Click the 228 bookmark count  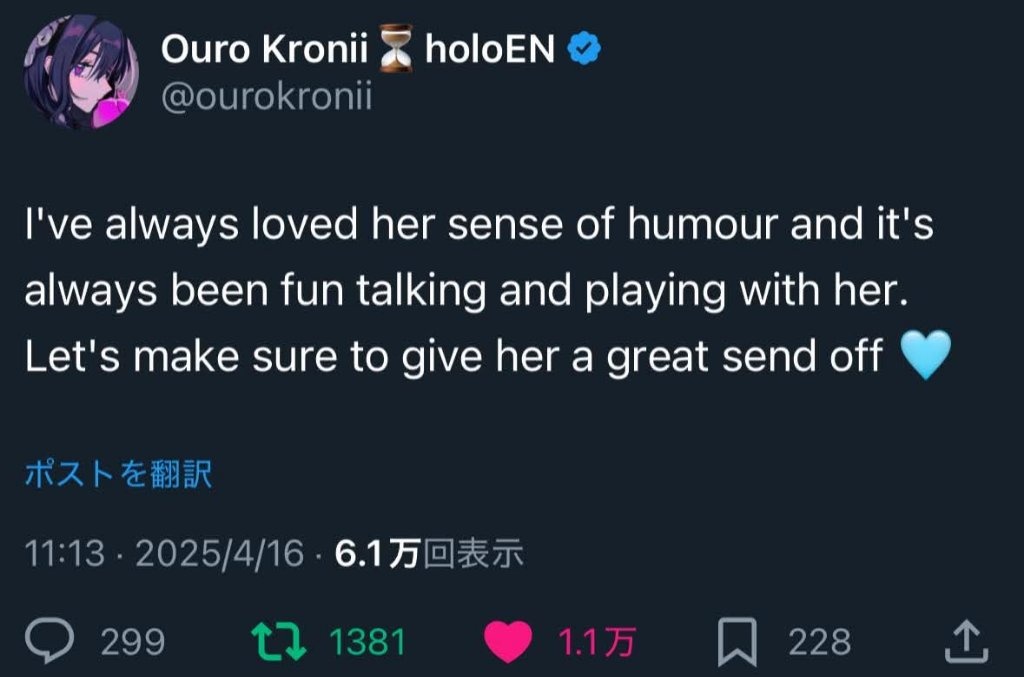click(x=820, y=642)
